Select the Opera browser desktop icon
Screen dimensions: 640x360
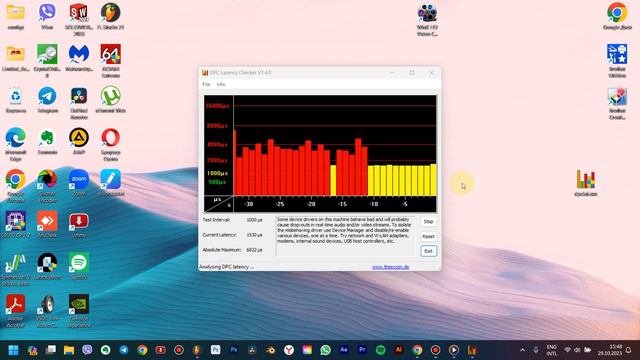tap(111, 144)
